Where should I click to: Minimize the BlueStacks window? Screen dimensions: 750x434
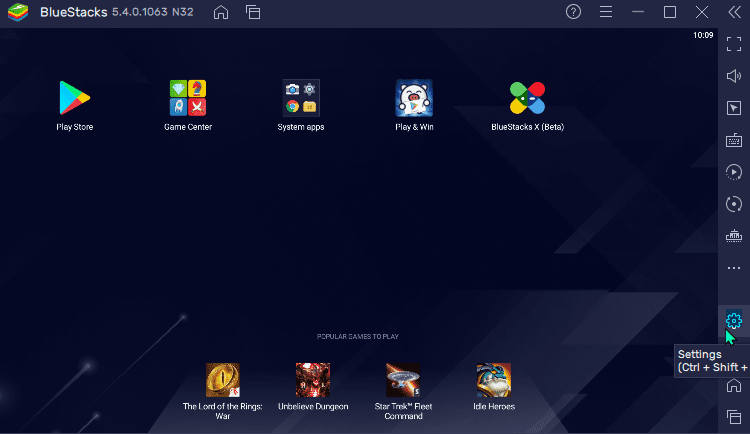tap(638, 12)
